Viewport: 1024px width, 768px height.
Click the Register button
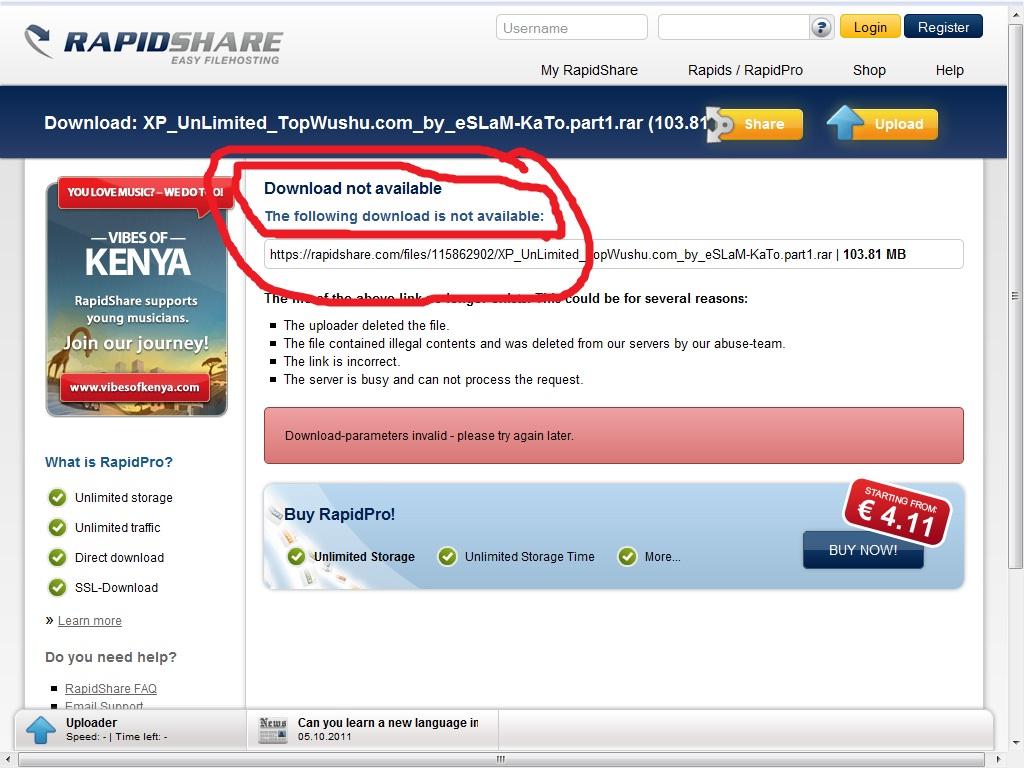[x=943, y=27]
